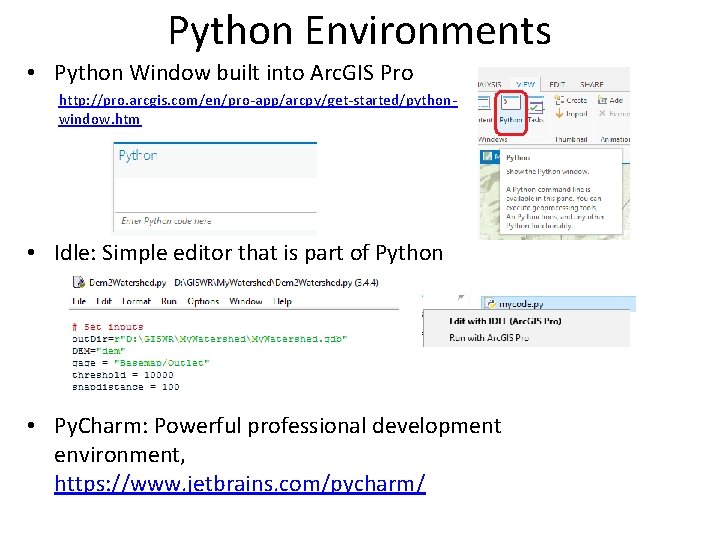Screen dimensions: 720x540
Task: Open the jetbrains.com/pycharm link
Action: [x=240, y=484]
